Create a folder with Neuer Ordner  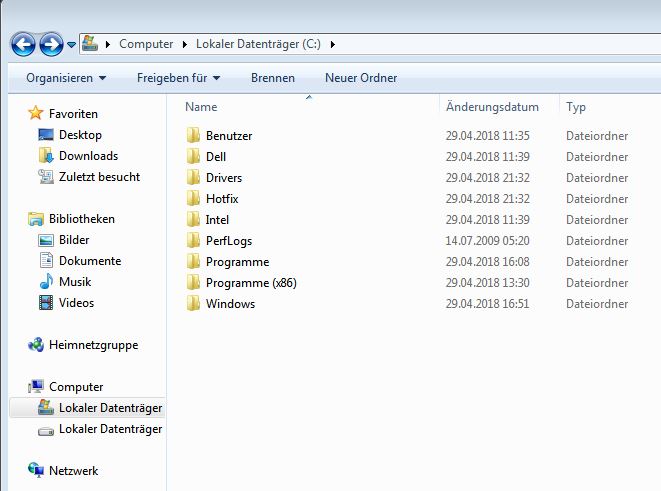pos(360,78)
